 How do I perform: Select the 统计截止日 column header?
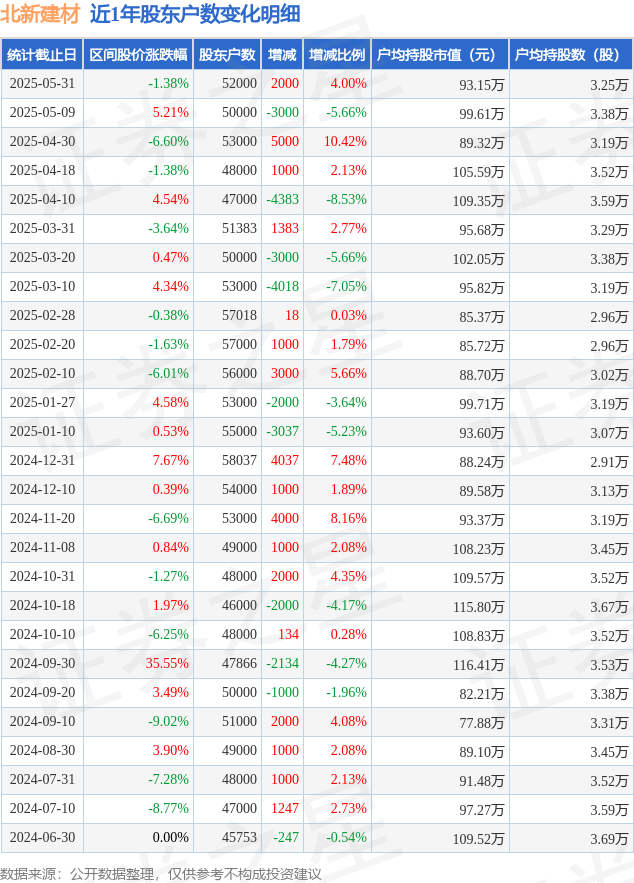click(42, 55)
